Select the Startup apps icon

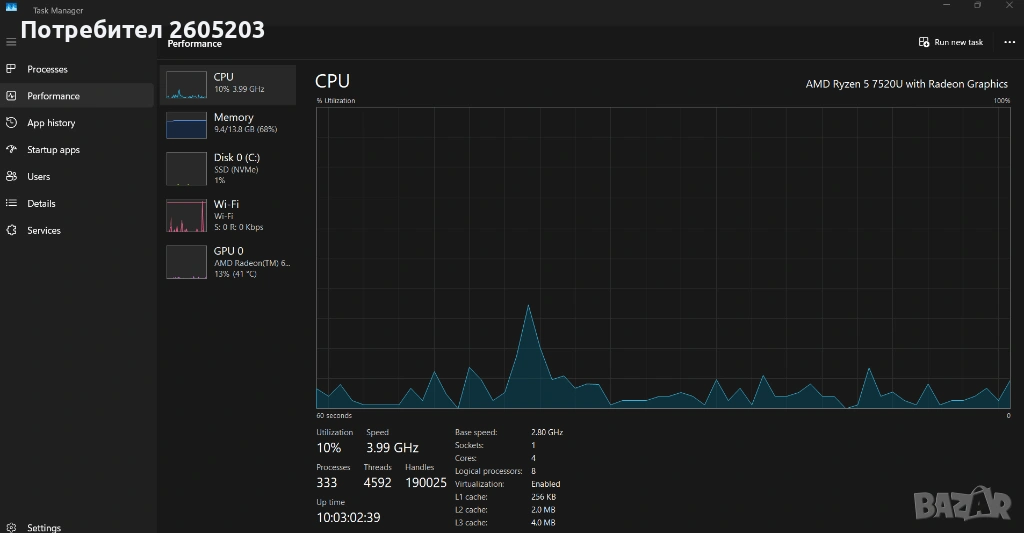pos(11,150)
